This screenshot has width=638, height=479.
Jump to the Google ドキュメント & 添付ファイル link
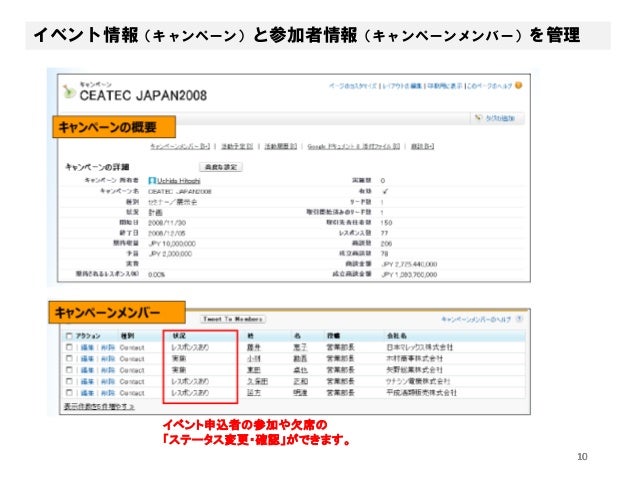[354, 146]
